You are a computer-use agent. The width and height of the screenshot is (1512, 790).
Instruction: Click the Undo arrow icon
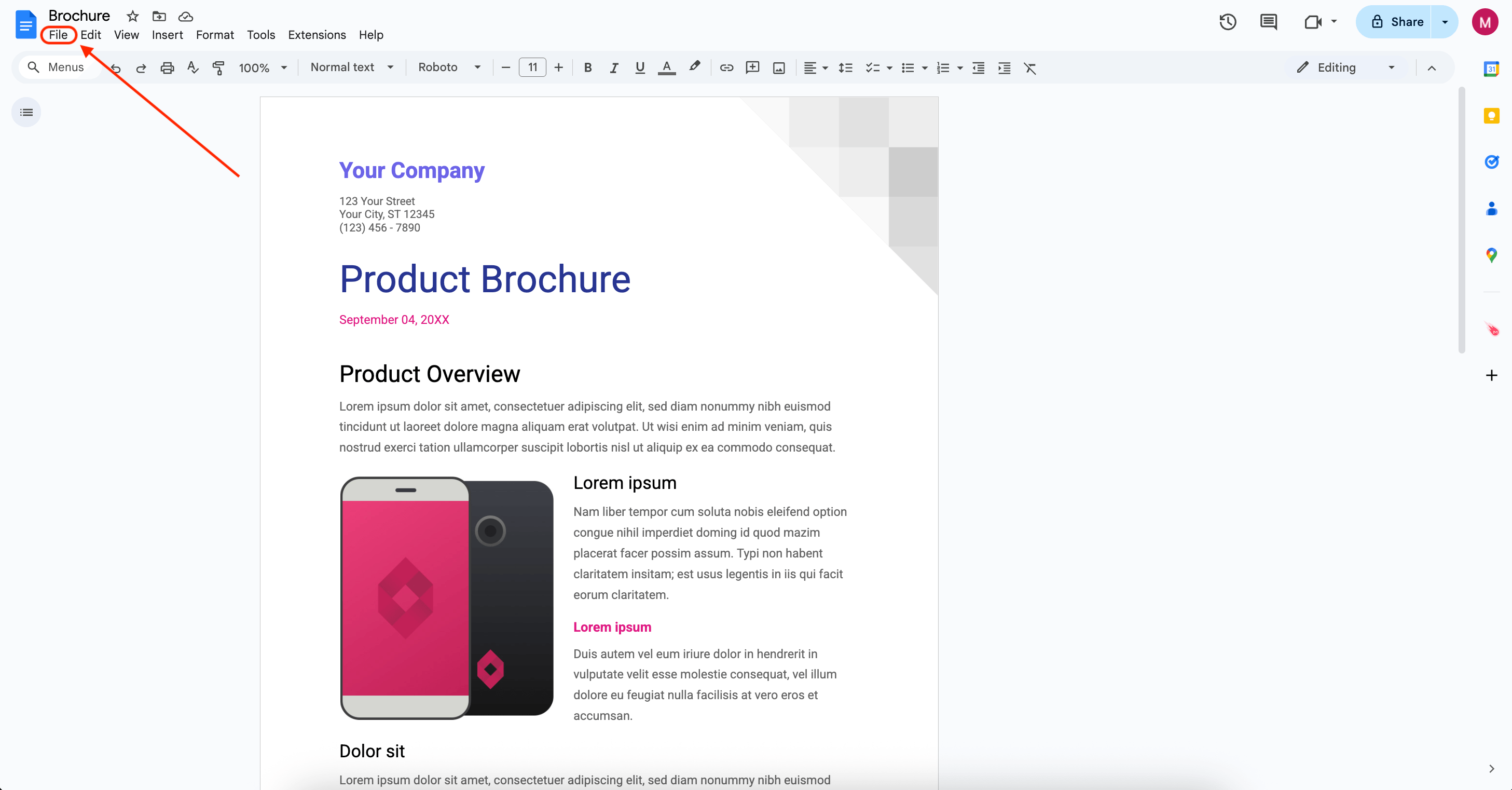(116, 68)
